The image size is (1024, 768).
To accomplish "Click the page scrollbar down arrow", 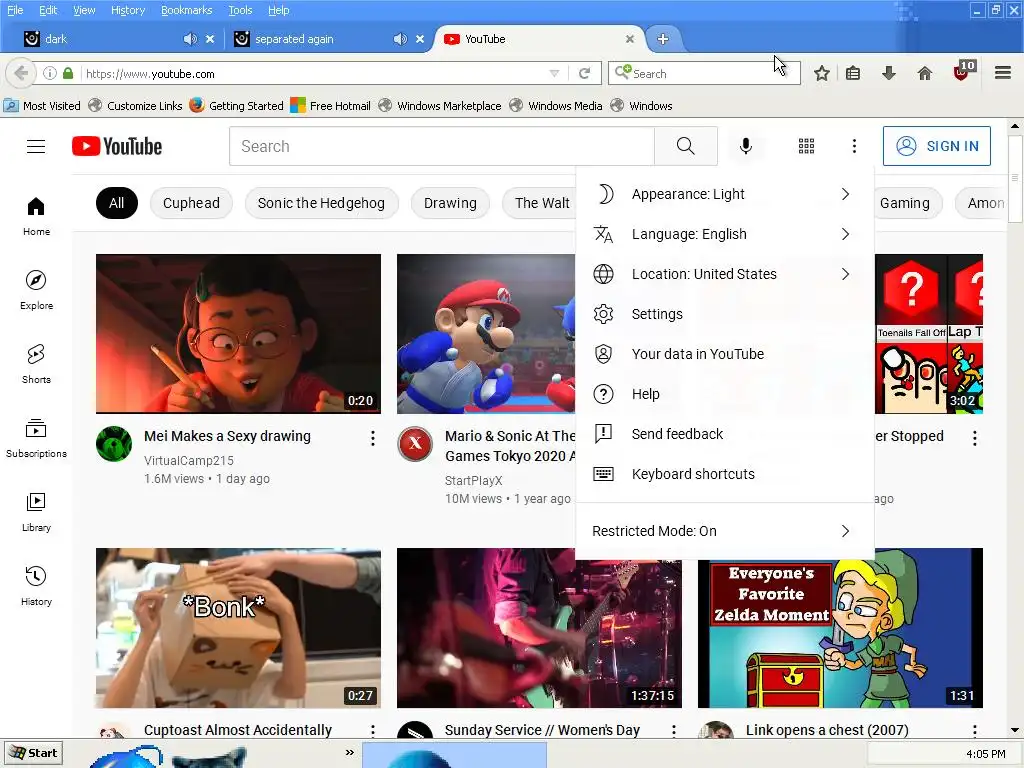I will [x=1014, y=730].
